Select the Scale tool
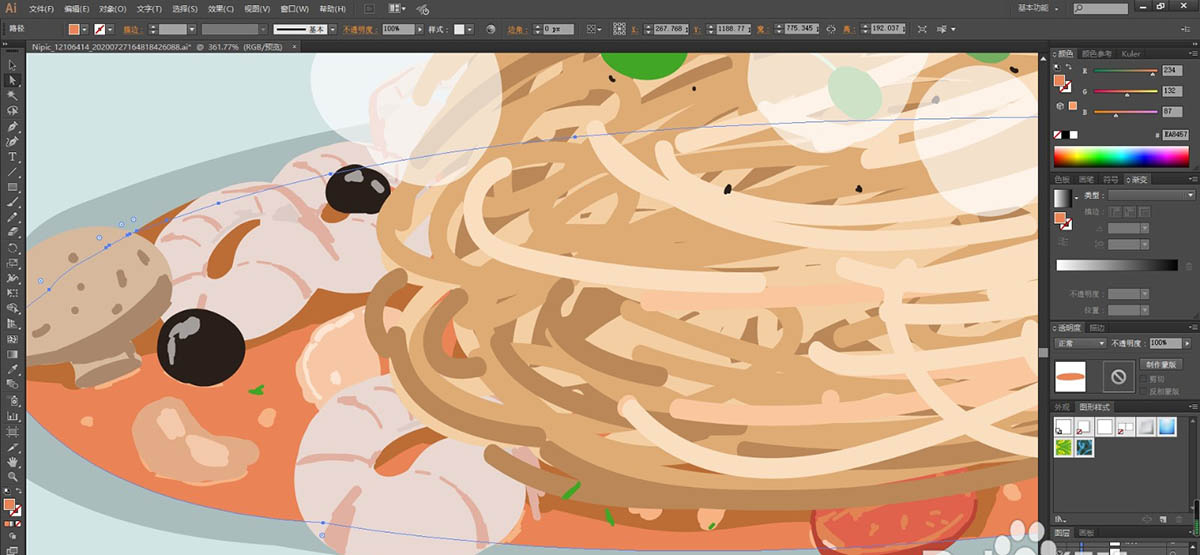1200x555 pixels. (x=13, y=262)
